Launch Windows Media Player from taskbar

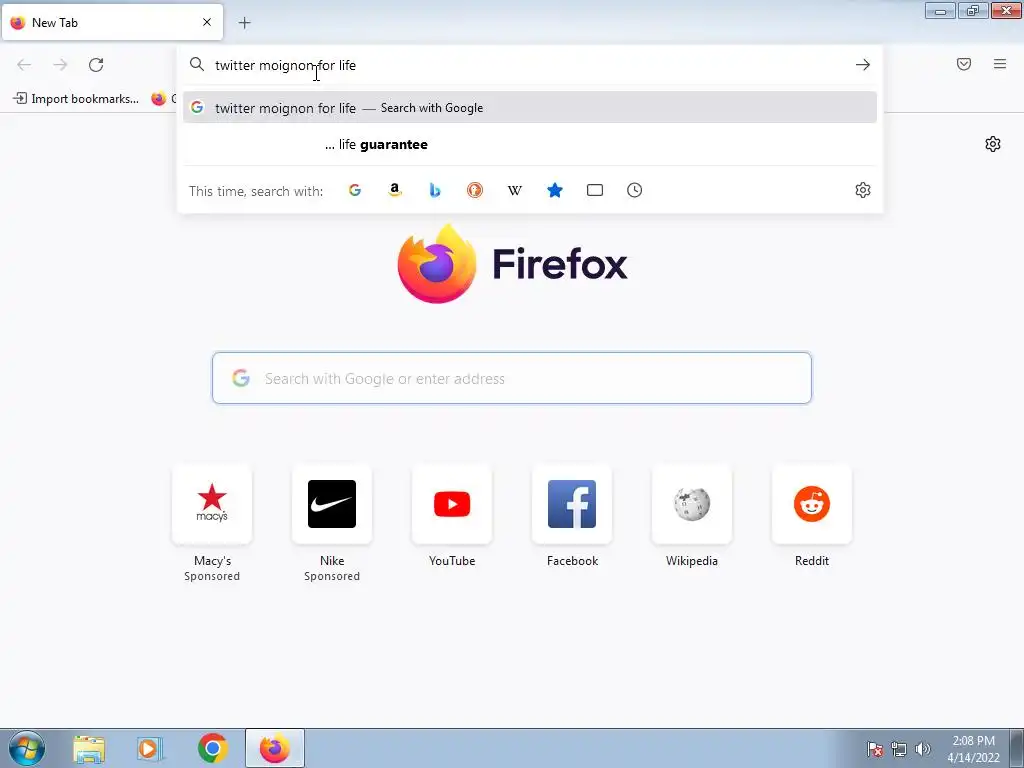pyautogui.click(x=150, y=749)
